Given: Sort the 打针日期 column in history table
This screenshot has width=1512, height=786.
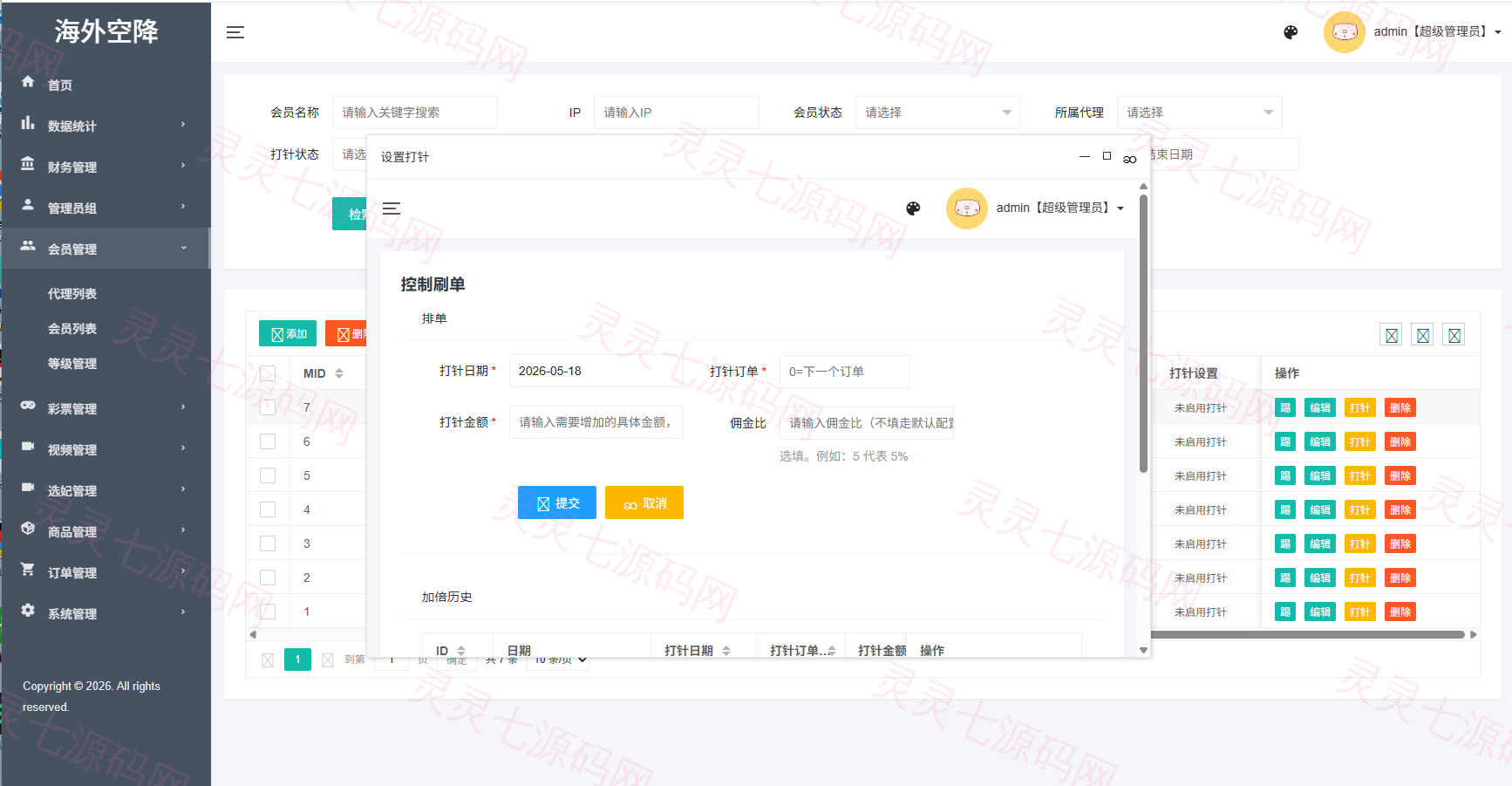Looking at the screenshot, I should pos(726,651).
